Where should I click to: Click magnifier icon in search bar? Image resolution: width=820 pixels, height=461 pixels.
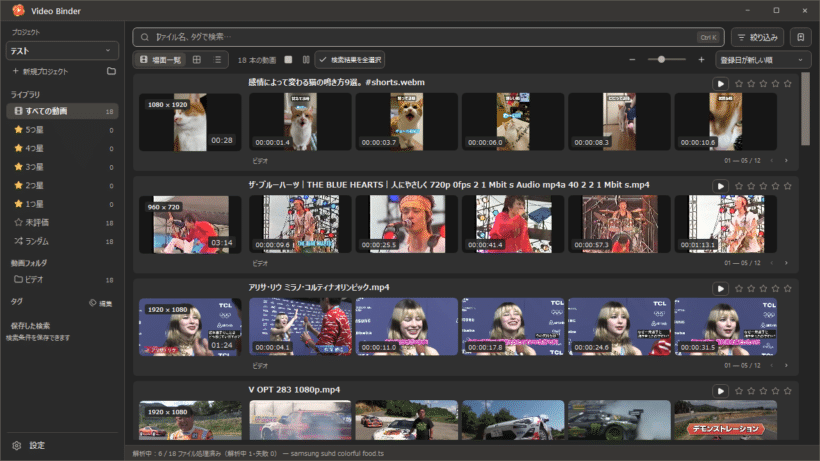point(145,37)
